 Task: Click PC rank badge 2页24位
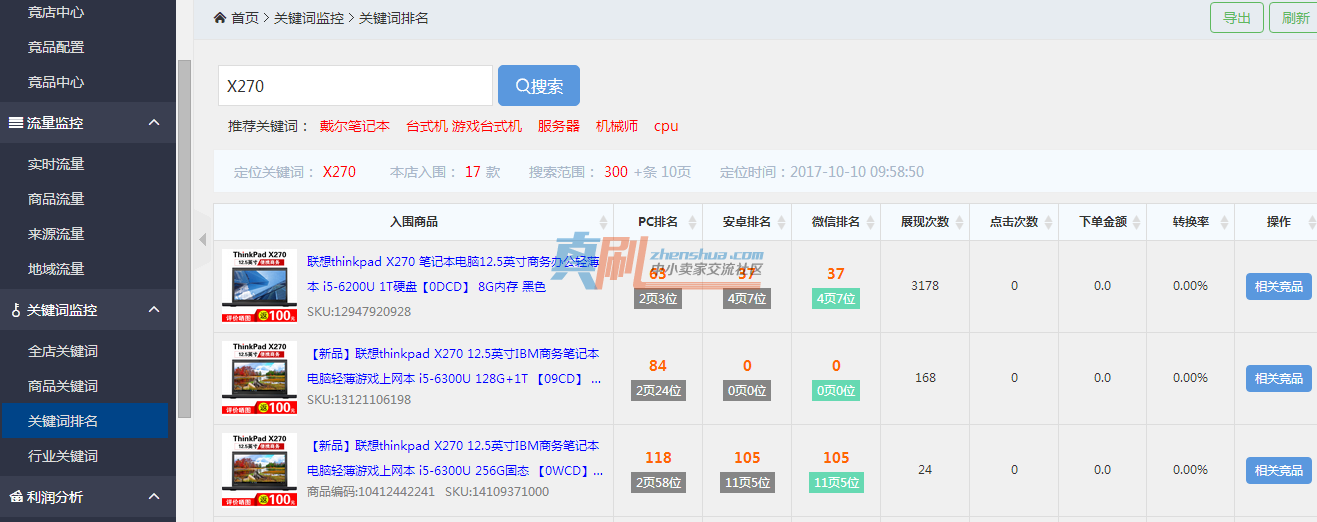658,391
